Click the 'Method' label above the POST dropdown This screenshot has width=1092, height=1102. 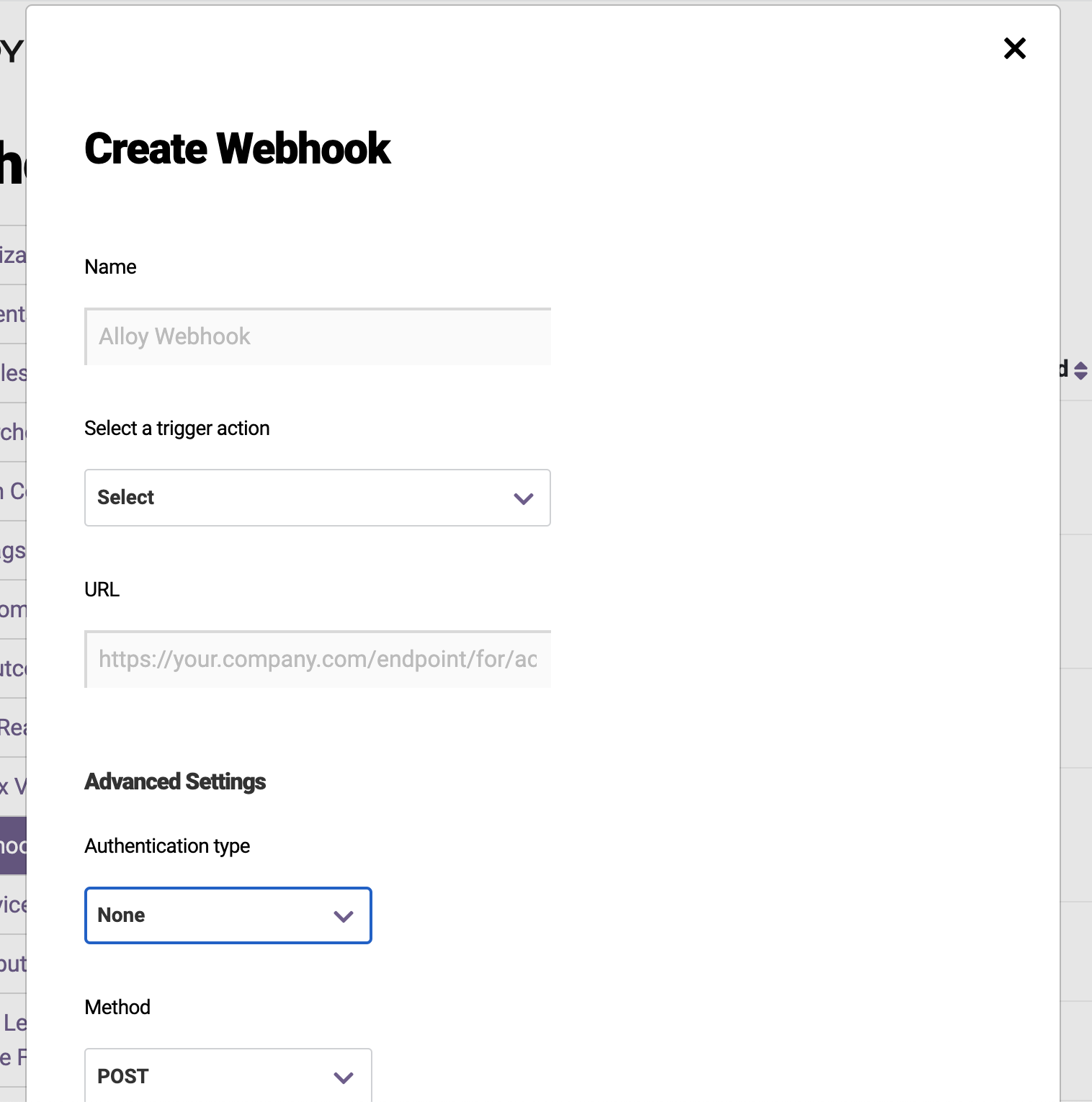(x=117, y=1007)
